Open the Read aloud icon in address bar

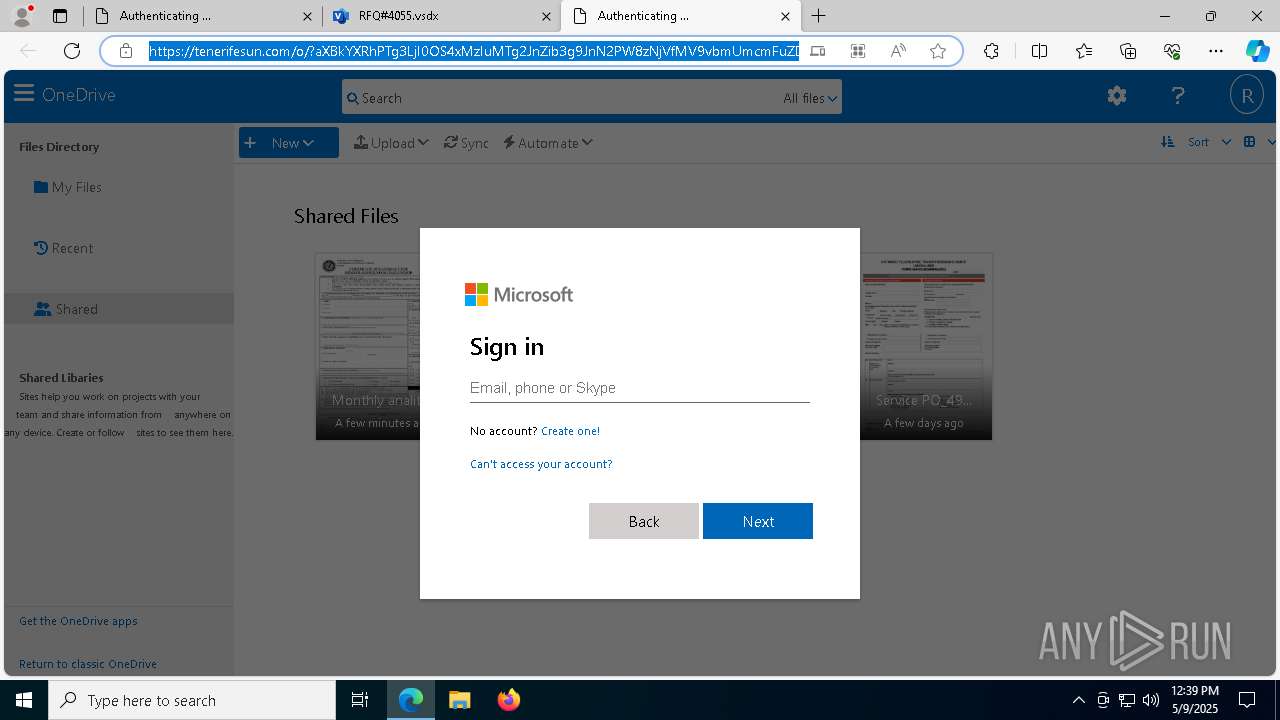(x=898, y=51)
